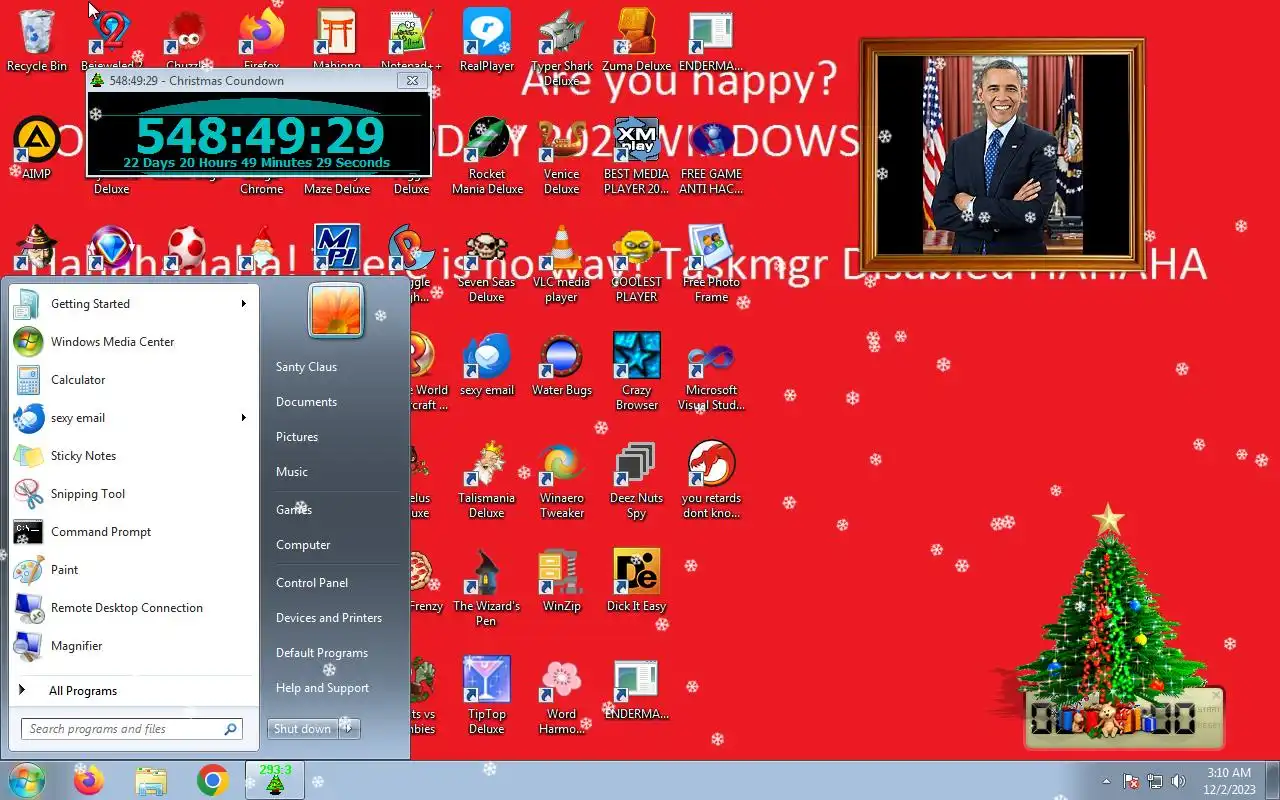Launch XMPlay BEST MEDIA PLAYER shortcut
Screen dimensions: 1280x800
click(637, 156)
